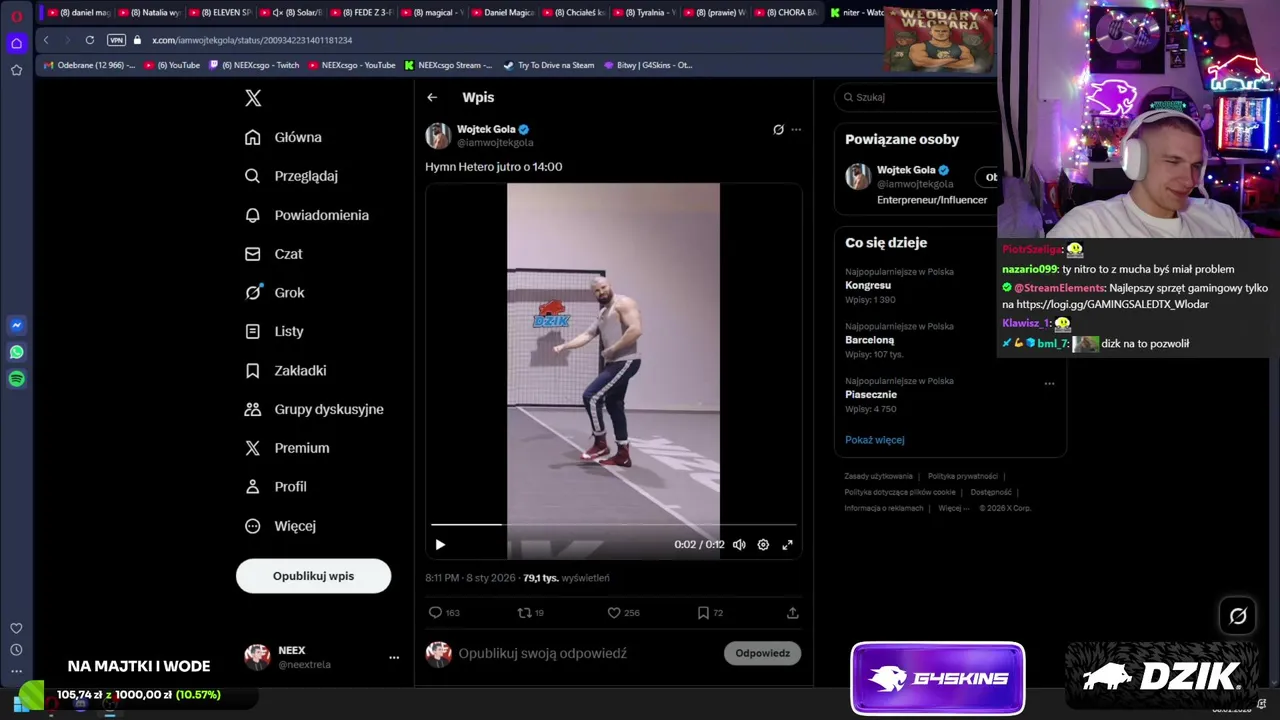1280x720 pixels.
Task: Enter video fullscreen mode
Action: (x=788, y=545)
